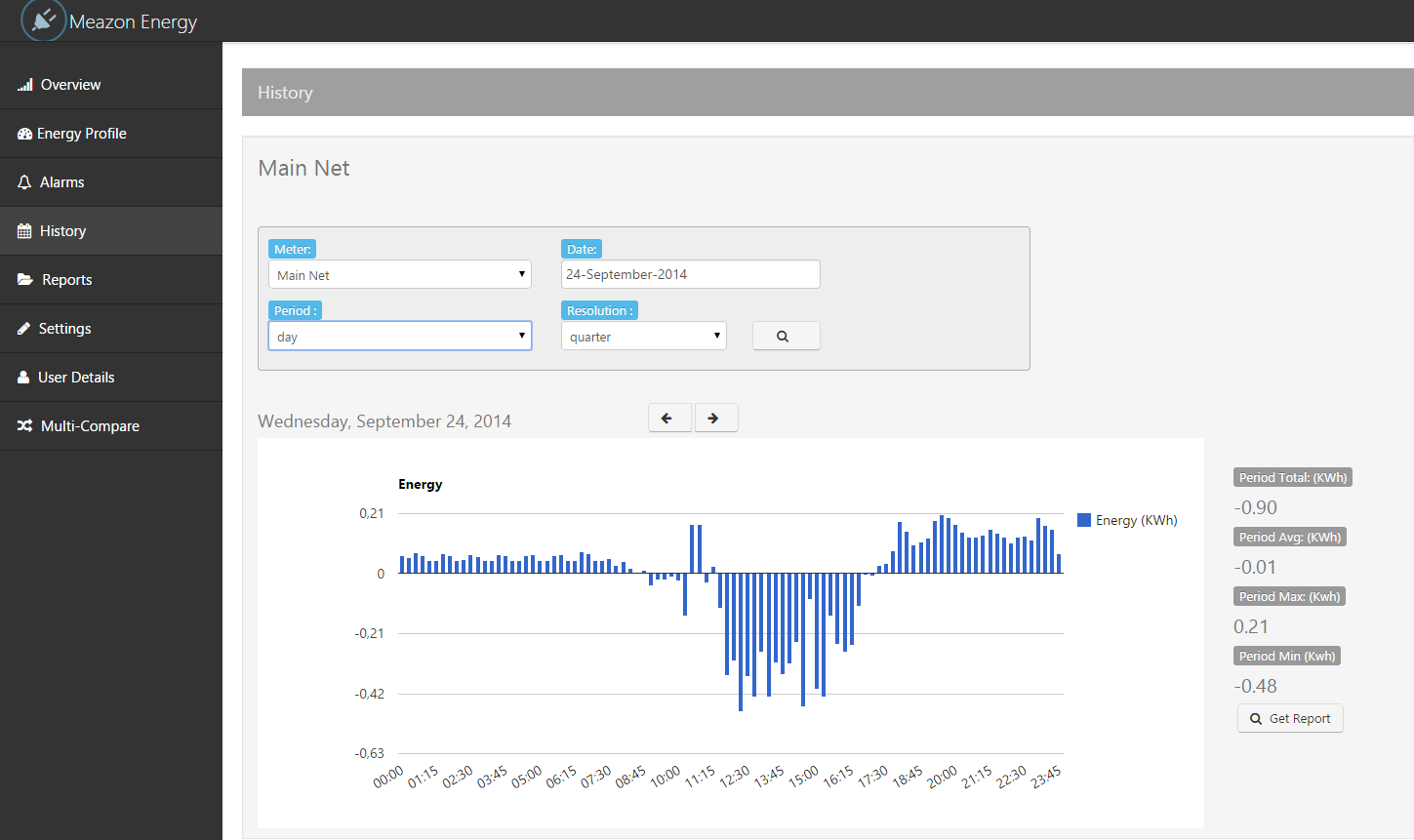Viewport: 1414px width, 840px height.
Task: Open the Settings menu item
Action: tap(111, 329)
